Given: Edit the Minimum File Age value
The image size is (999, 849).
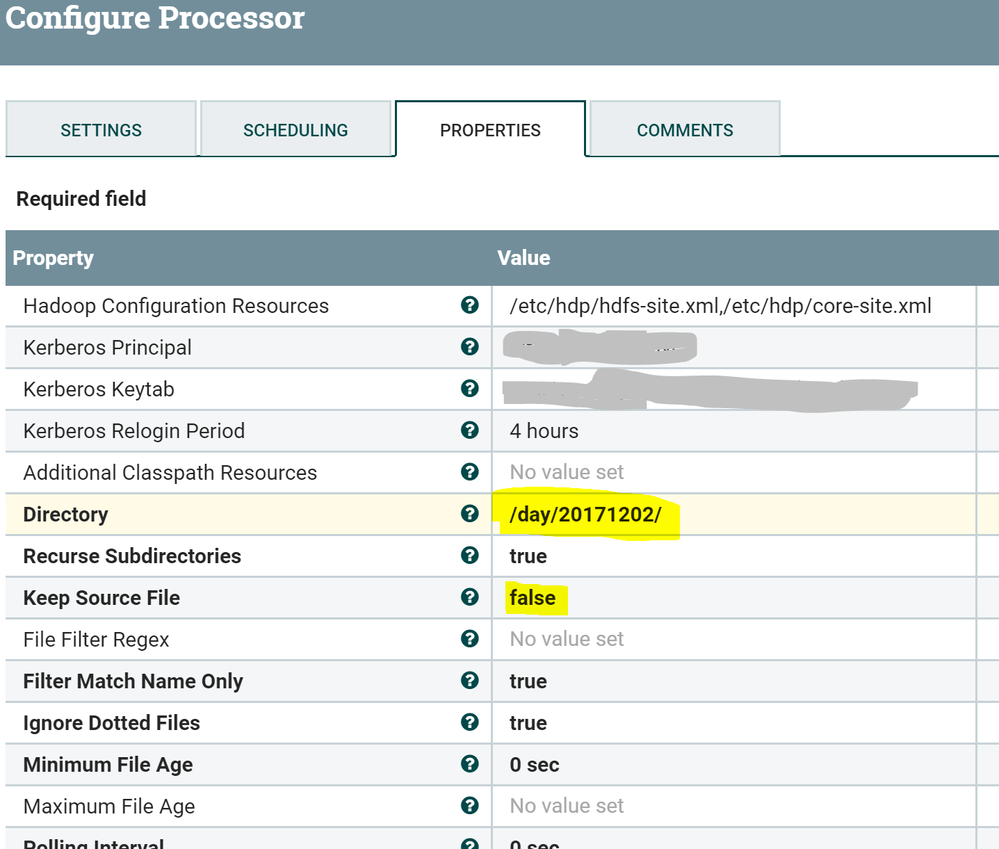Looking at the screenshot, I should [x=534, y=765].
